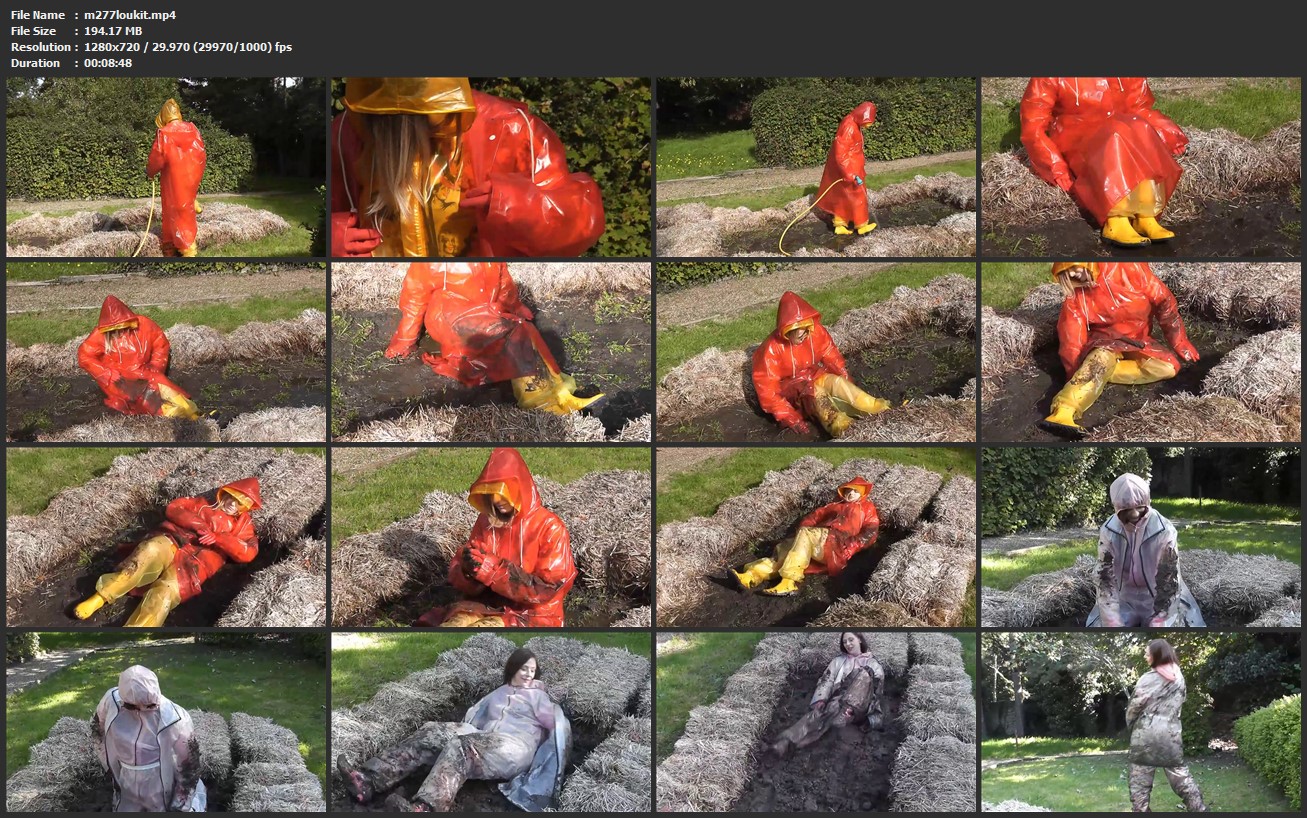Select thumbnail of person crouching beside gravel path

point(166,352)
